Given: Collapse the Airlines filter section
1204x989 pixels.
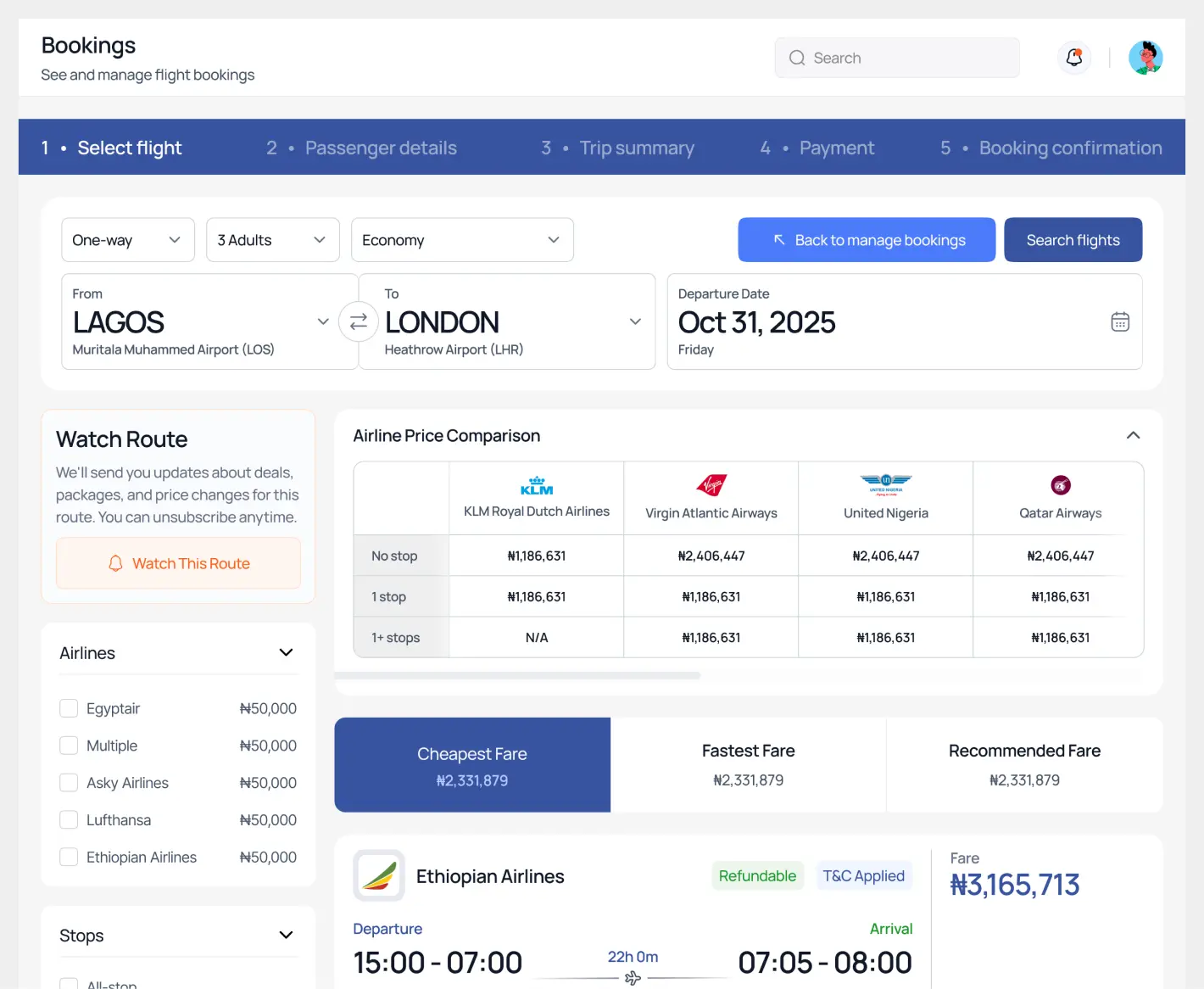Looking at the screenshot, I should (x=286, y=652).
